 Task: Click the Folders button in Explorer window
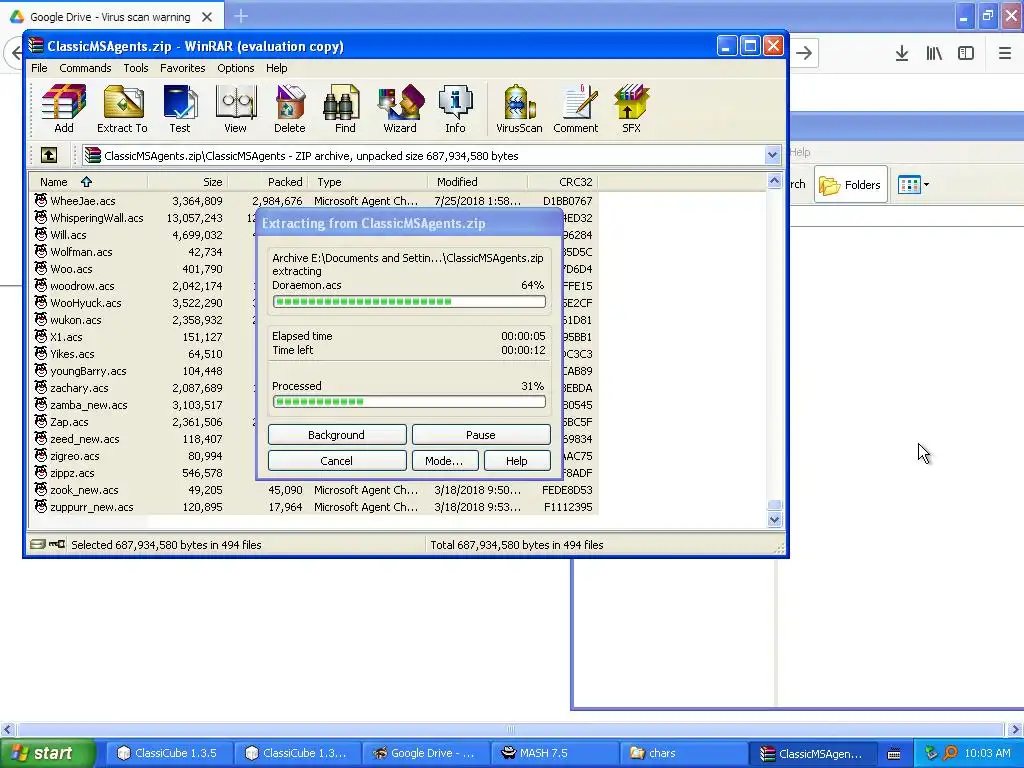tap(850, 185)
